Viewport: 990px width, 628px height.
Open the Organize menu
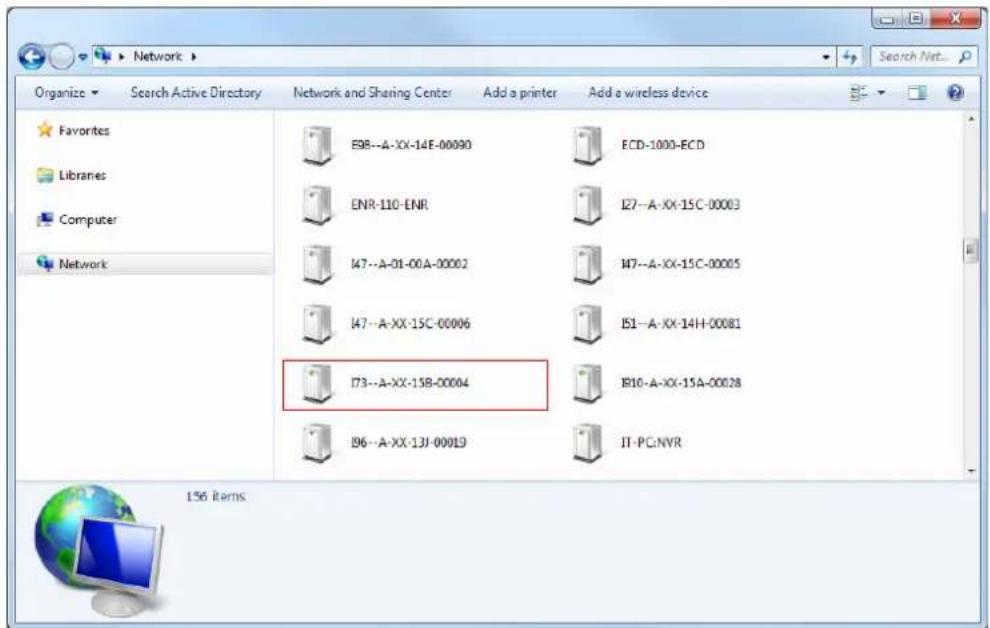[x=66, y=92]
